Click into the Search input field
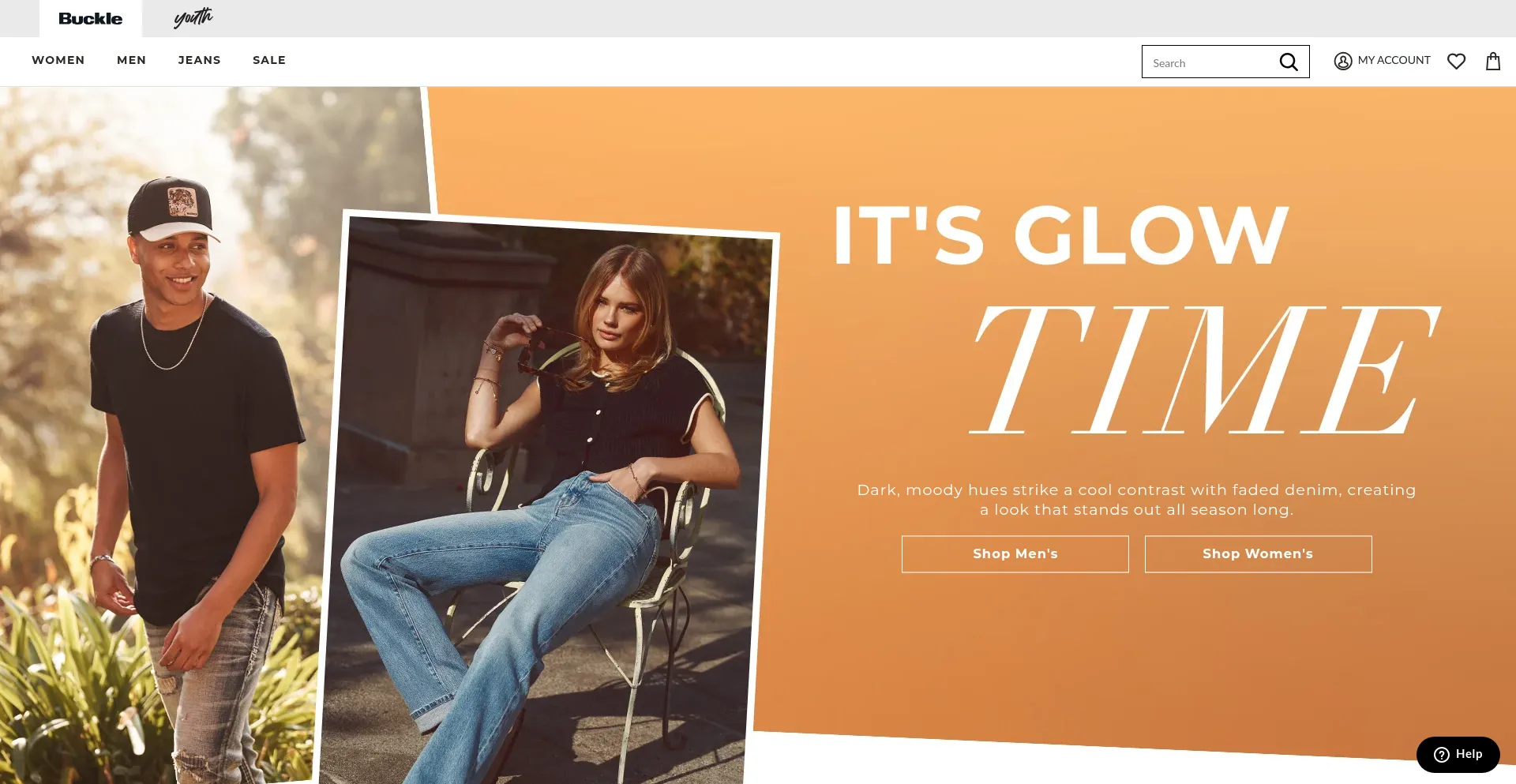The image size is (1516, 784). (x=1208, y=62)
